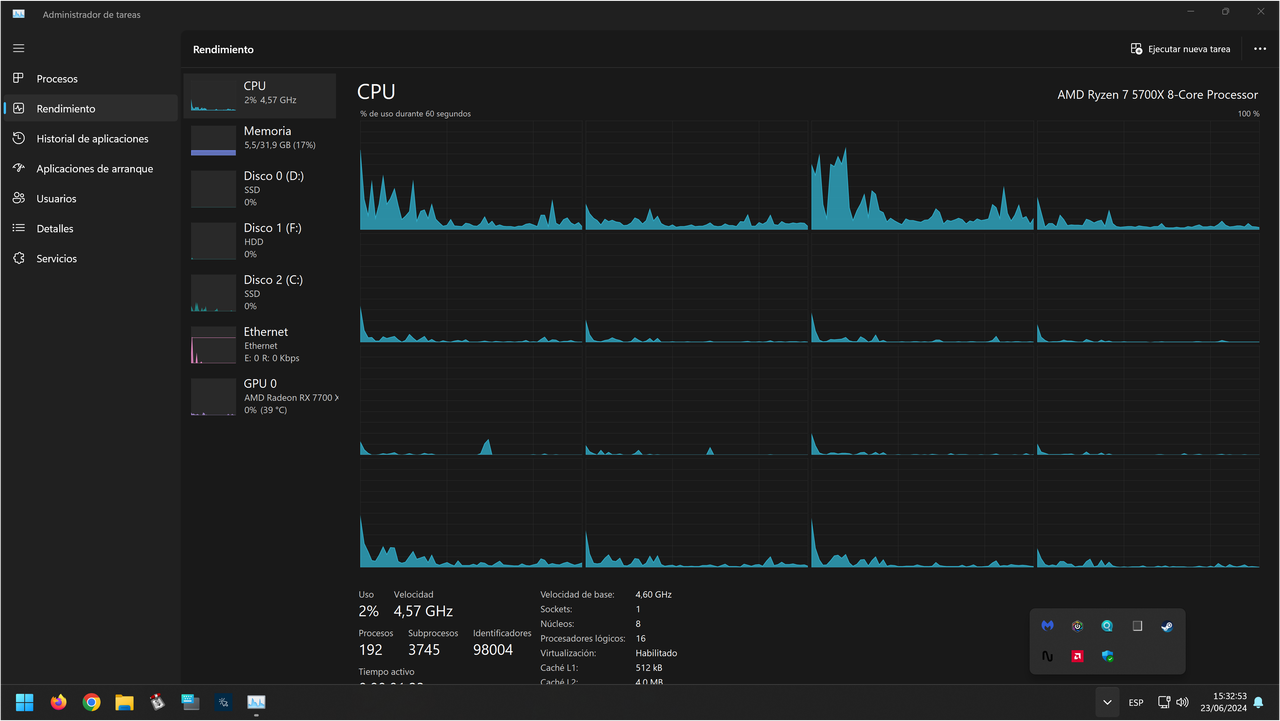
Task: Click the Procesos count 192
Action: coord(370,650)
